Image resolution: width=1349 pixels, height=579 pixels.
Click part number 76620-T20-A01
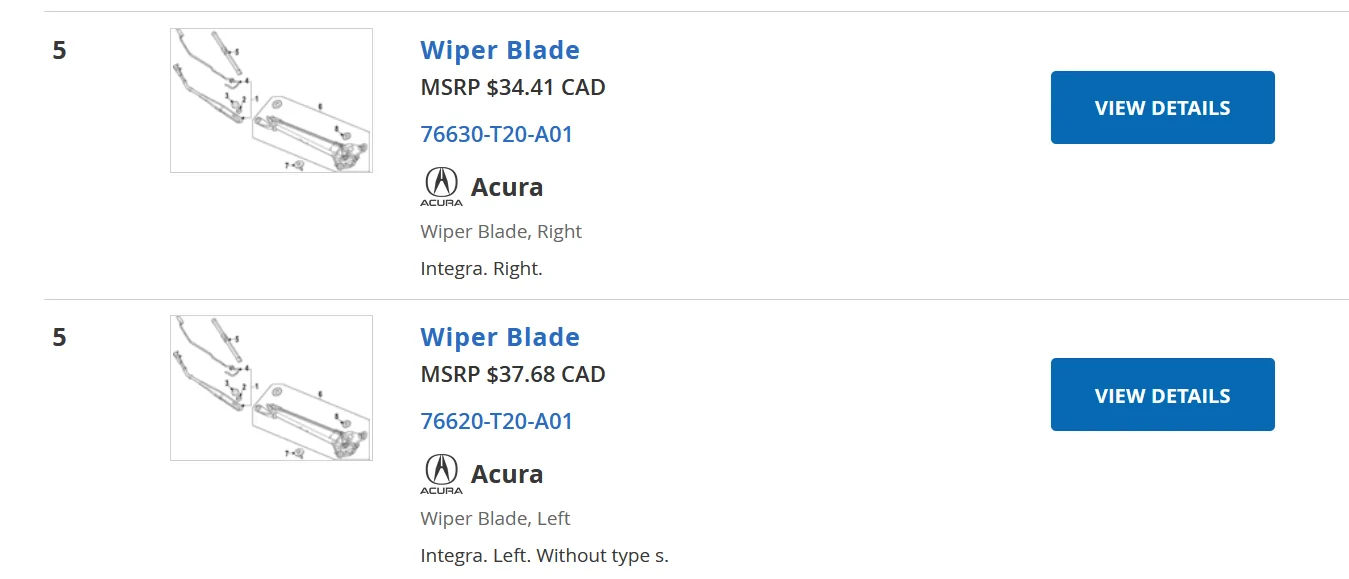coord(496,421)
